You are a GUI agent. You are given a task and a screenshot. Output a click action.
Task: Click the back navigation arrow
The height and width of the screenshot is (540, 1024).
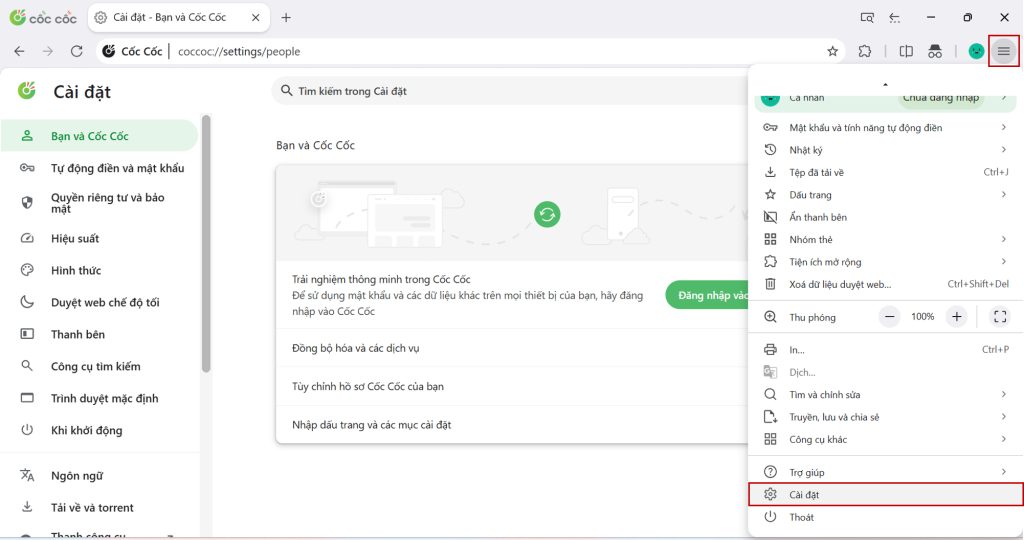click(x=20, y=51)
